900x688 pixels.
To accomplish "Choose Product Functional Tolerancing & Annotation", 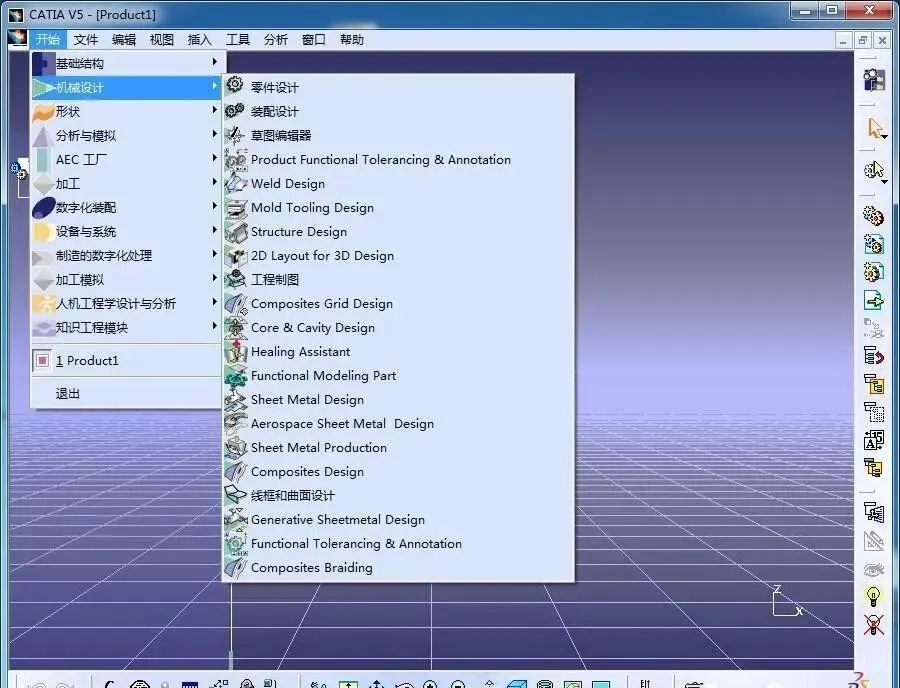I will (x=398, y=160).
